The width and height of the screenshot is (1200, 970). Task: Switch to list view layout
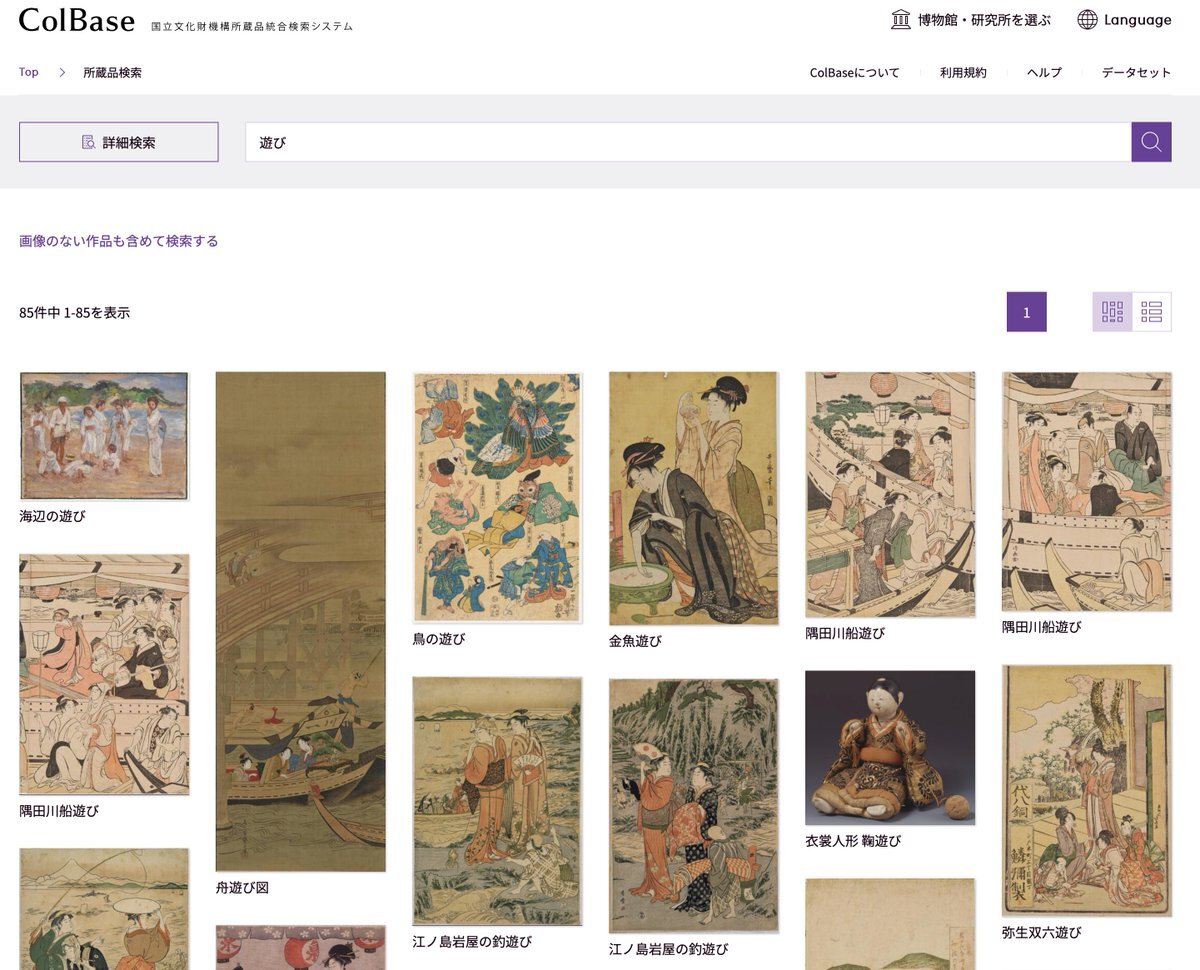tap(1152, 312)
